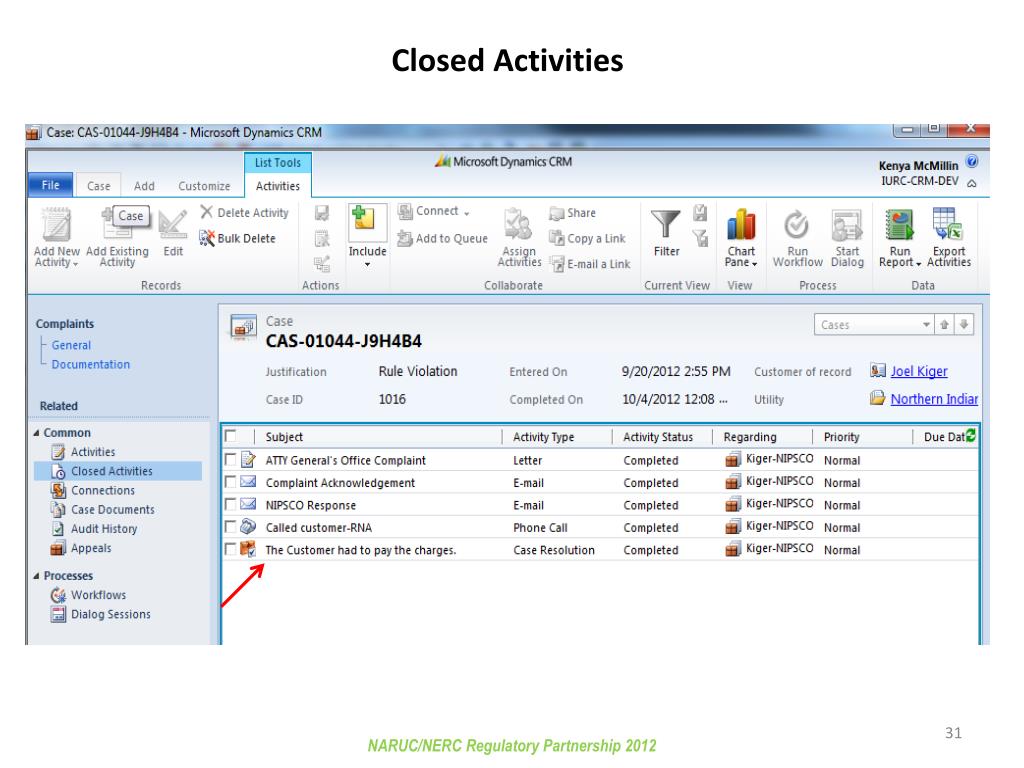Sort by the Activity Status column header
The height and width of the screenshot is (768, 1024).
[x=658, y=437]
